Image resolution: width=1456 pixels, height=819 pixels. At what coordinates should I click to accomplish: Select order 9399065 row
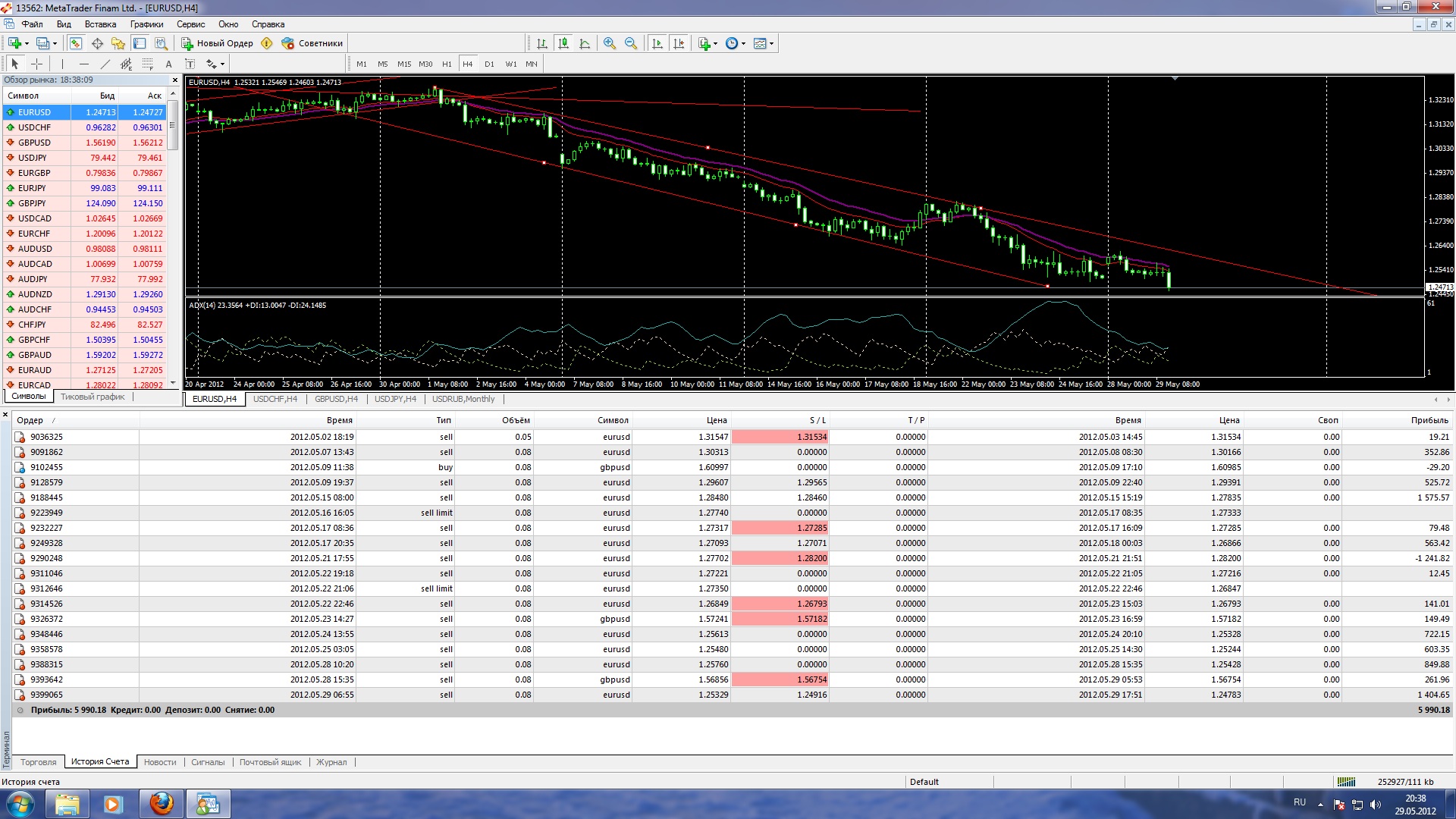732,695
